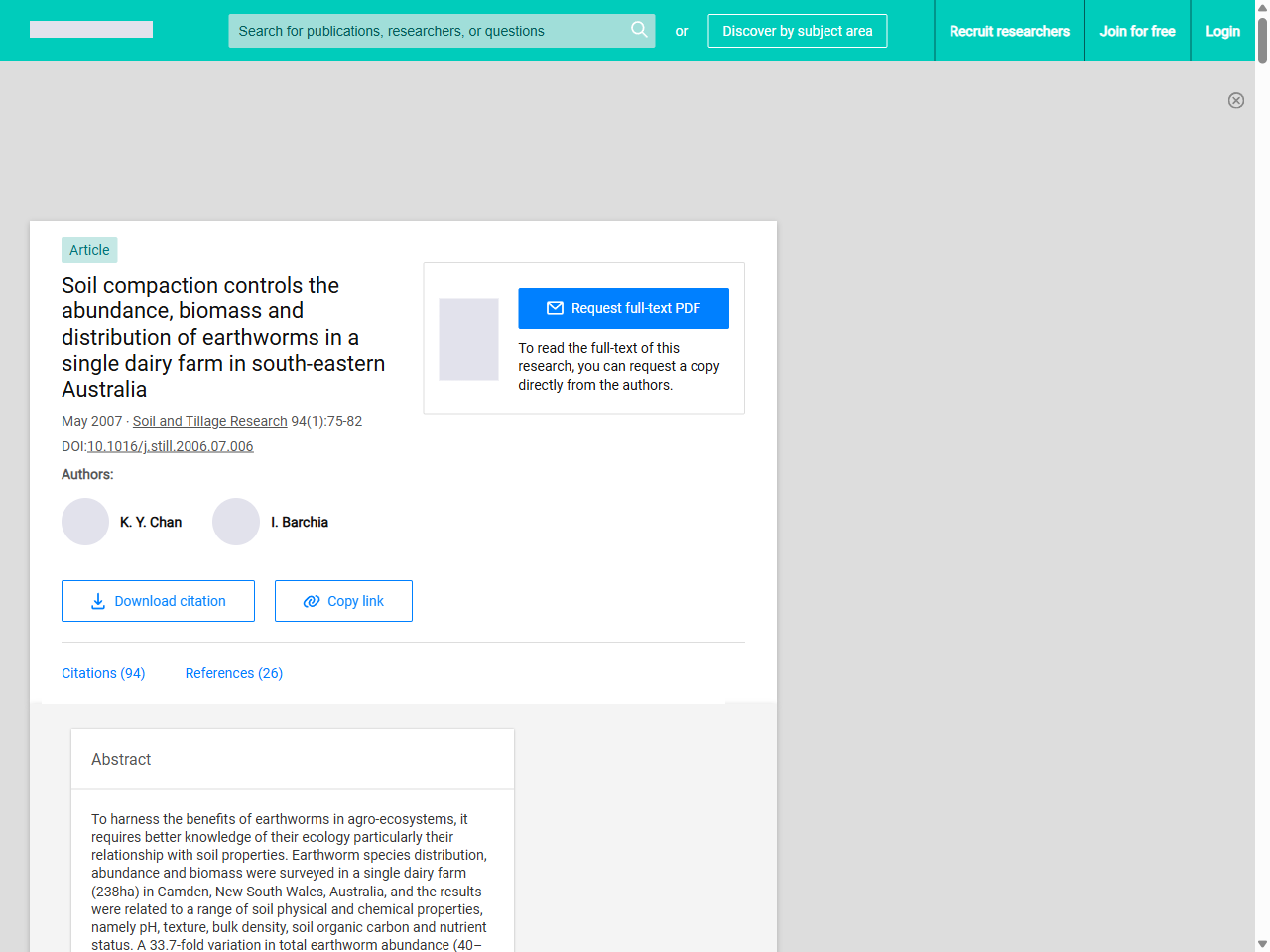Open I. Barchia's avatar circle
The width and height of the screenshot is (1270, 952).
236,522
